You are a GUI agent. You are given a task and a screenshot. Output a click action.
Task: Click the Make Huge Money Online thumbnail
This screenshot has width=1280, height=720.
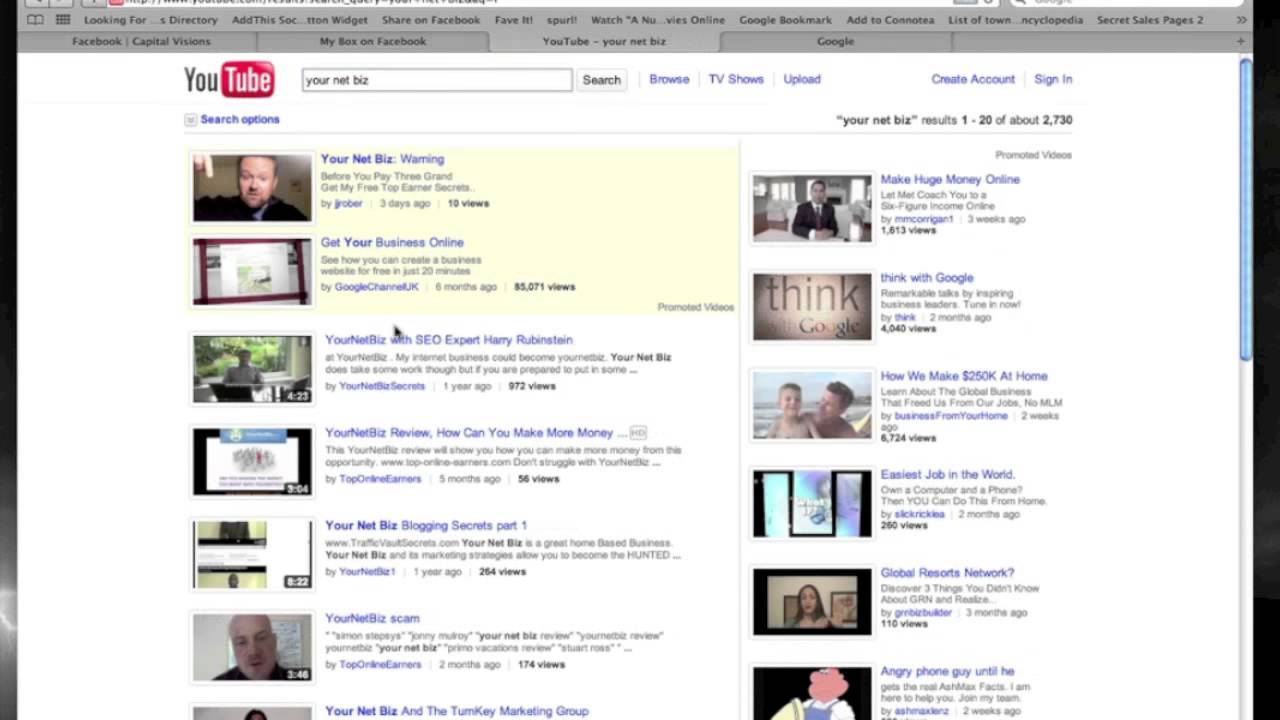click(x=812, y=208)
